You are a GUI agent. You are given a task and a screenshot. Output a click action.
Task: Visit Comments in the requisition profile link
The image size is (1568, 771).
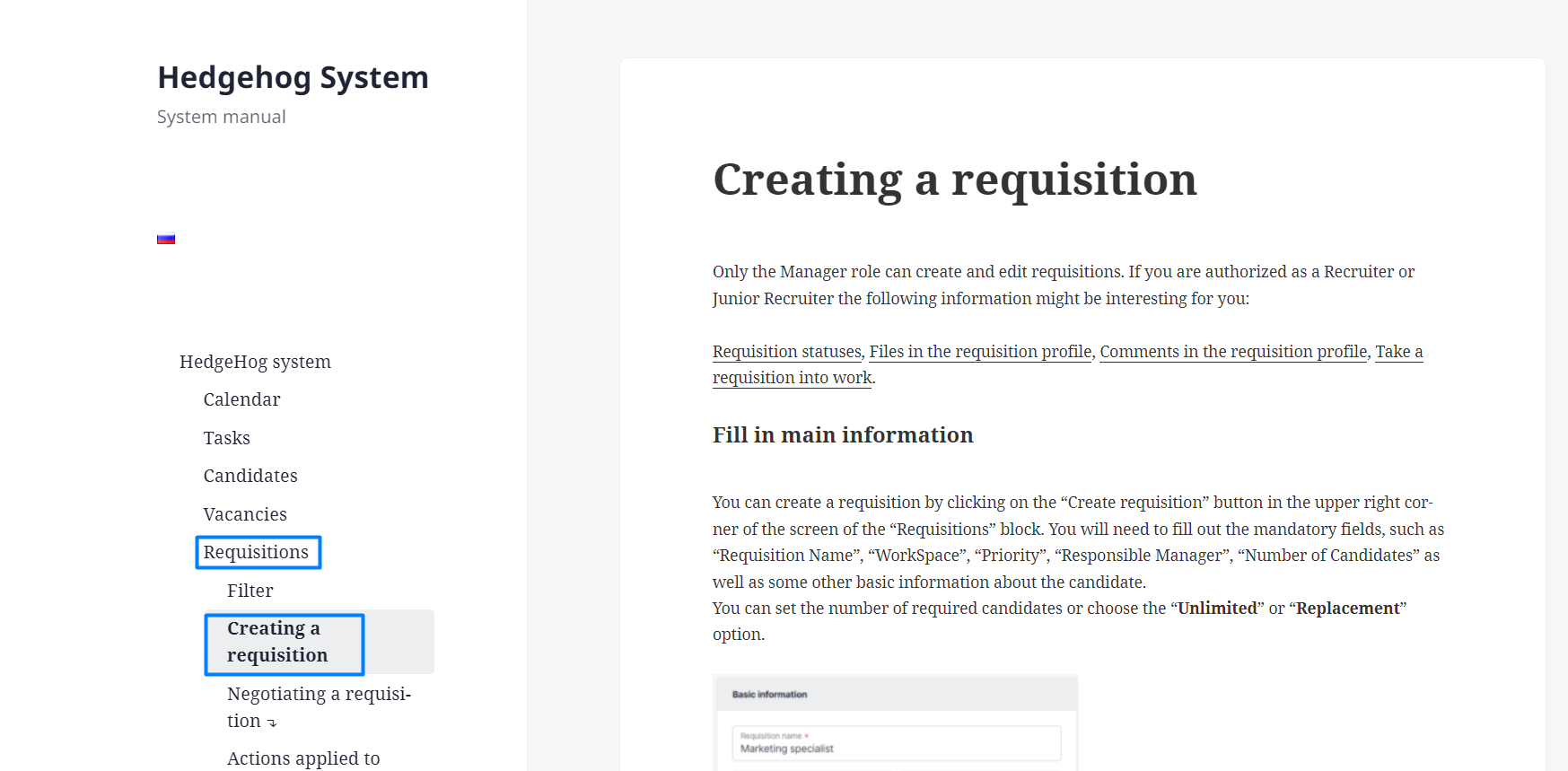click(x=1233, y=352)
